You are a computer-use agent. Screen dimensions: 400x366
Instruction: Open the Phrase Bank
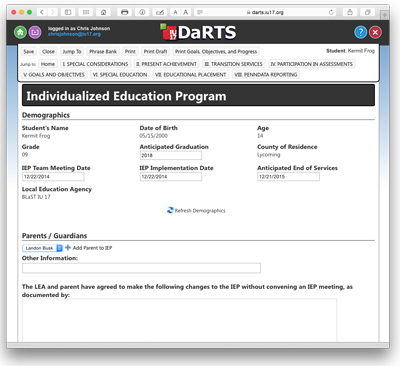pyautogui.click(x=103, y=51)
